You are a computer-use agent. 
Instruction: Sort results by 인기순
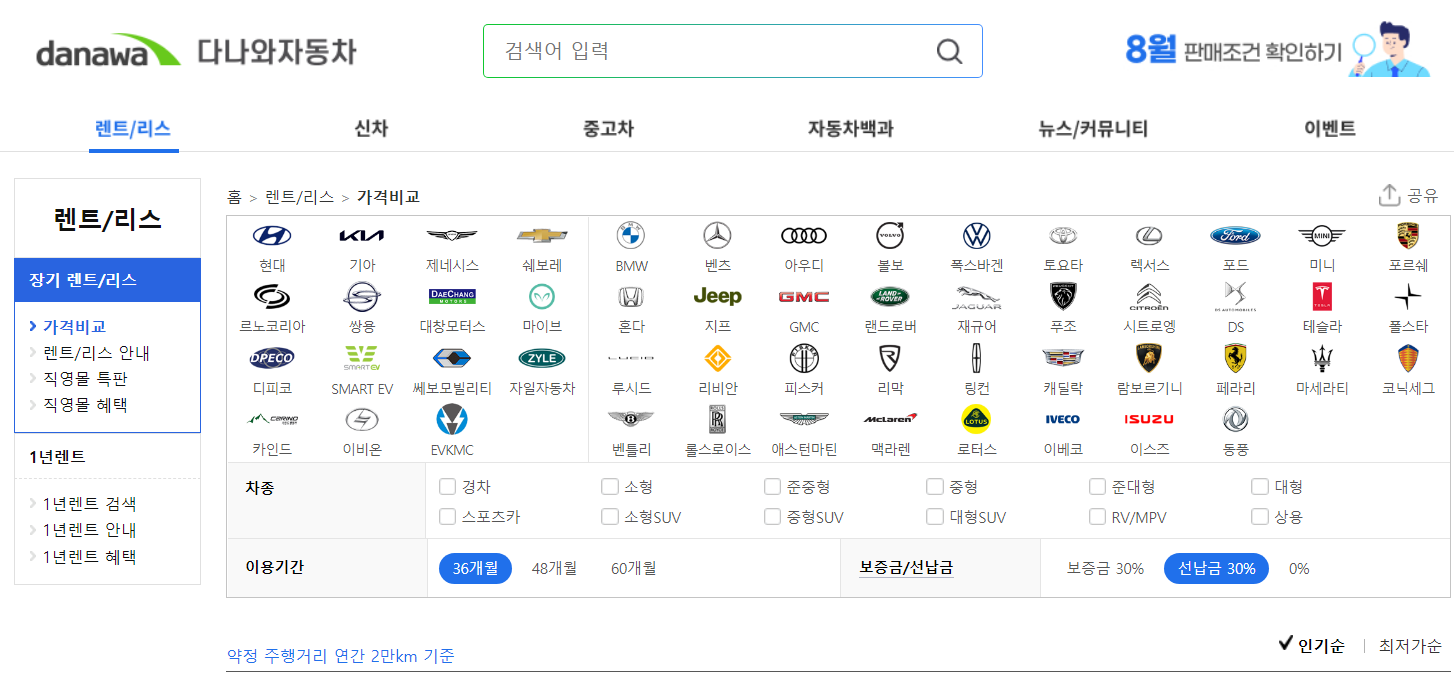click(x=1311, y=645)
